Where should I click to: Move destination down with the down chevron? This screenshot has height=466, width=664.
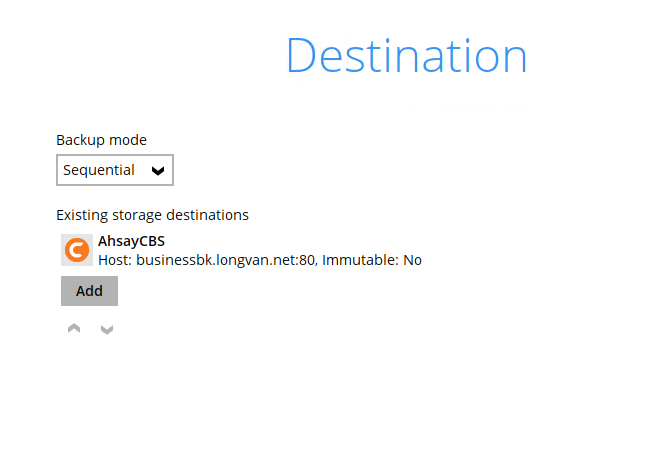107,329
